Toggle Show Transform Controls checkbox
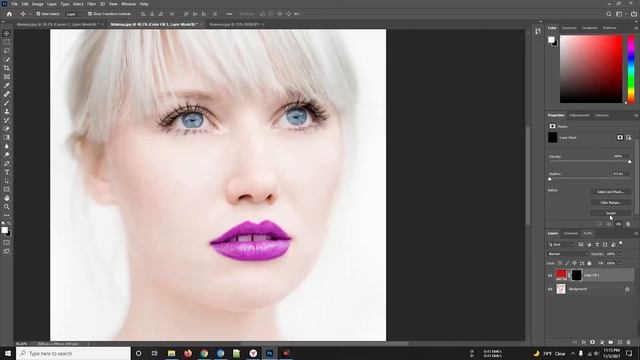The width and height of the screenshot is (640, 360). (x=90, y=14)
